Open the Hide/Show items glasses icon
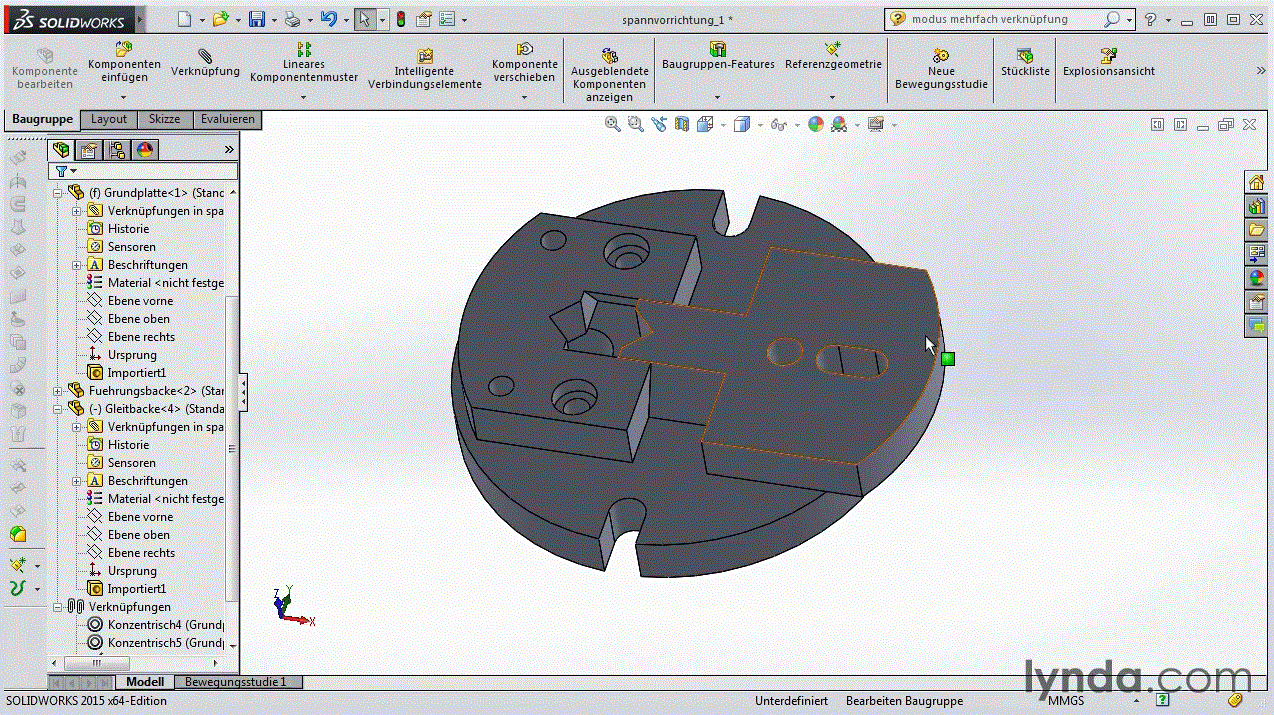The height and width of the screenshot is (715, 1274). (778, 124)
